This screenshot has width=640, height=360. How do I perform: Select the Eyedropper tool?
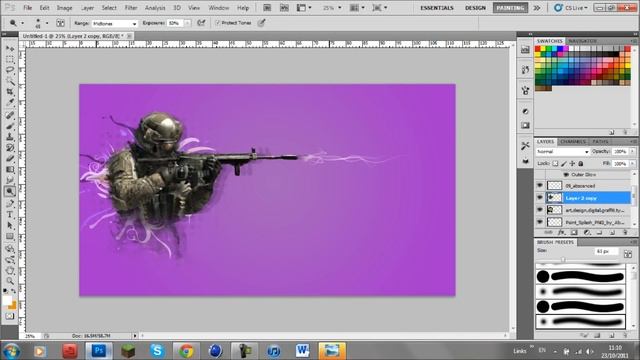tap(10, 103)
